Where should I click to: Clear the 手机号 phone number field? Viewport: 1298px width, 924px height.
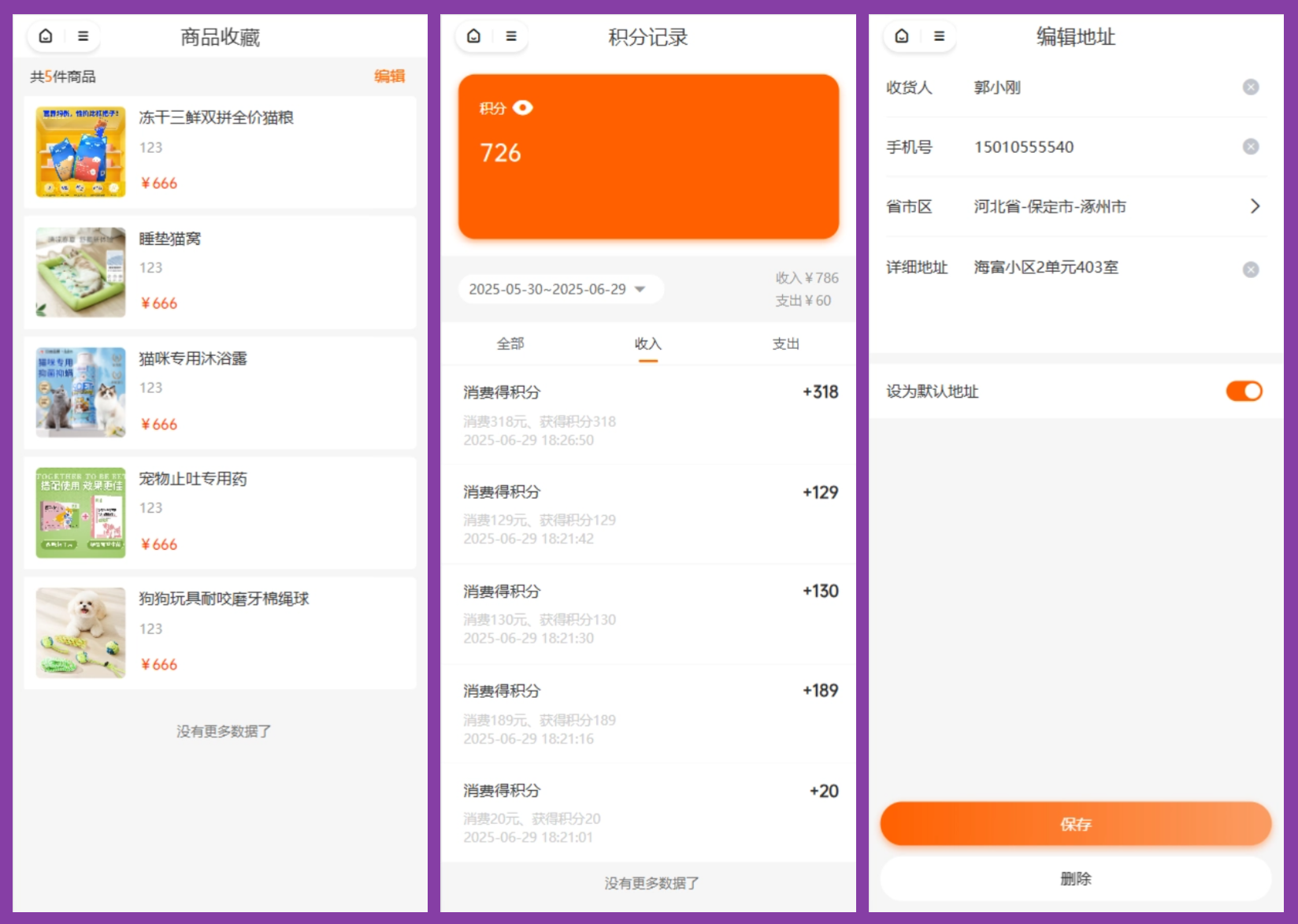tap(1250, 147)
